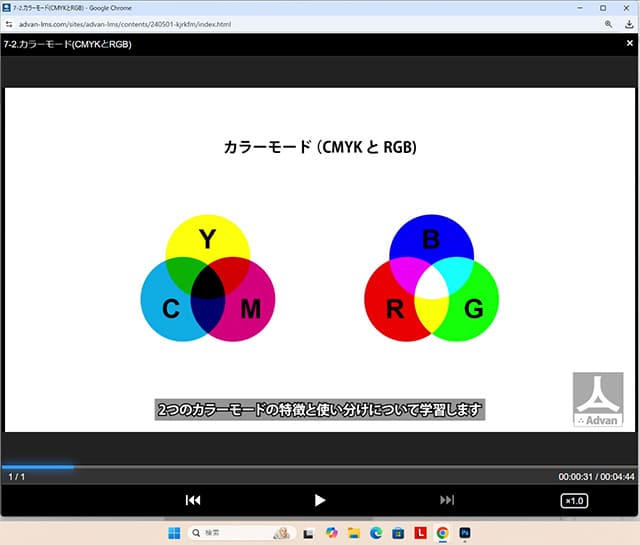The image size is (640, 545).
Task: Skip back to the previous slide
Action: [193, 500]
